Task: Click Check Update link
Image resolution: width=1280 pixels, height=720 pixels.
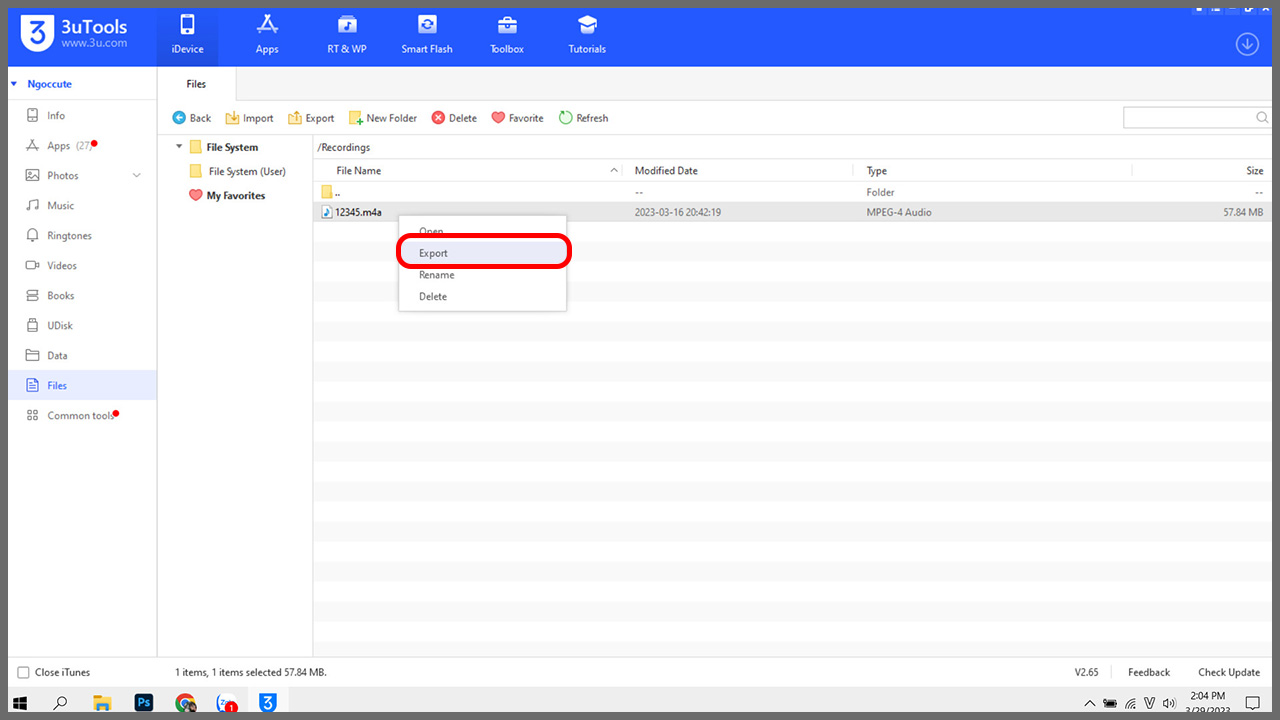Action: click(1229, 673)
